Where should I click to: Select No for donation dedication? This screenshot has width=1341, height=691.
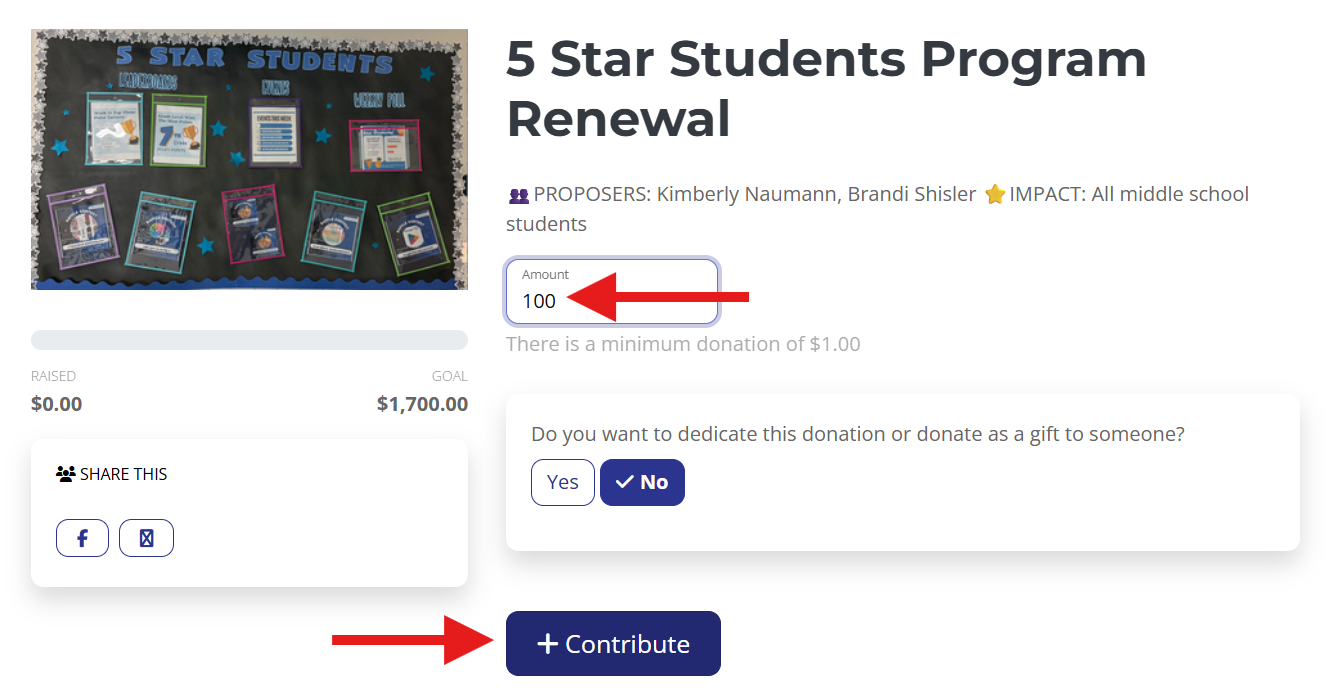pyautogui.click(x=642, y=482)
